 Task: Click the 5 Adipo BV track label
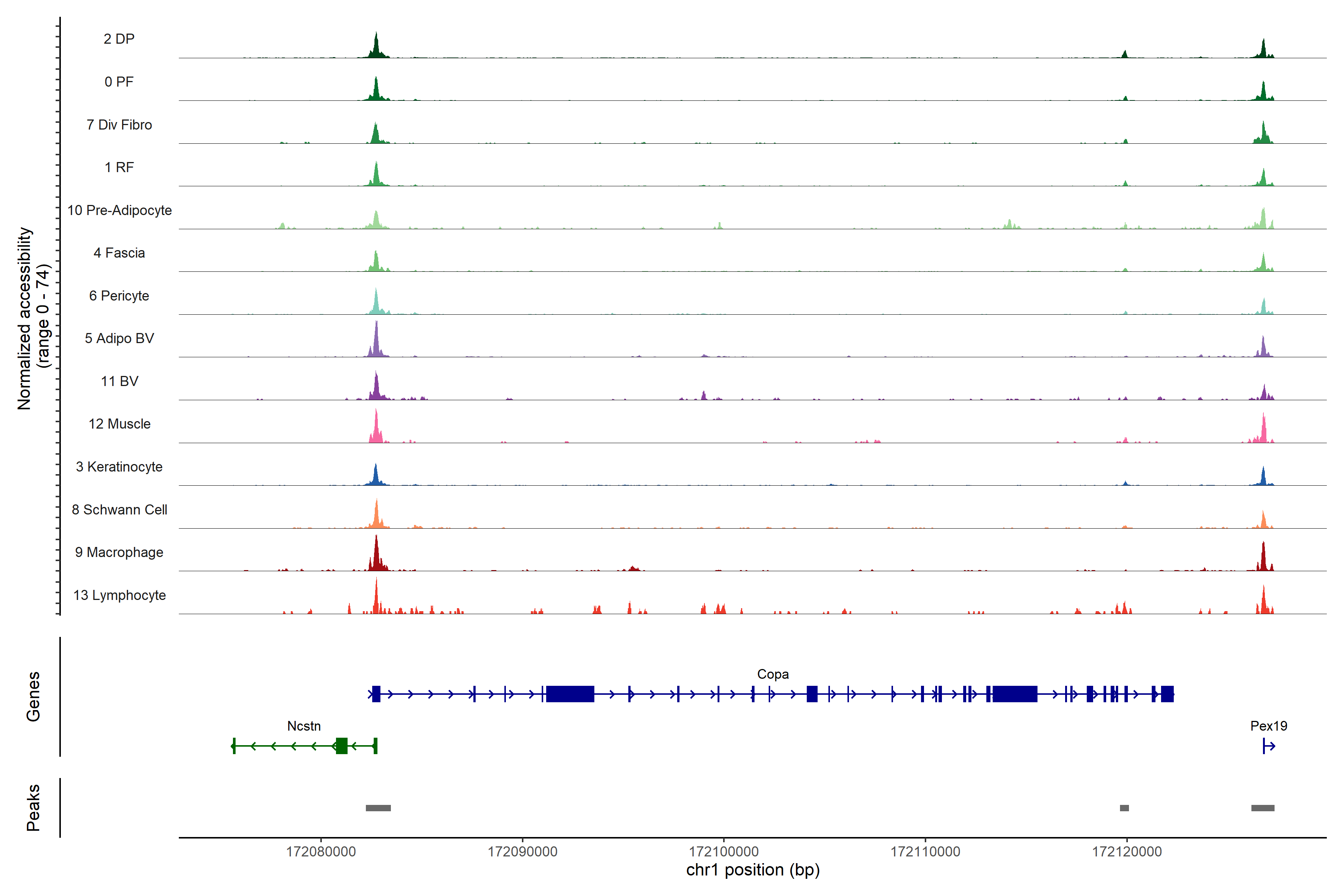point(119,338)
